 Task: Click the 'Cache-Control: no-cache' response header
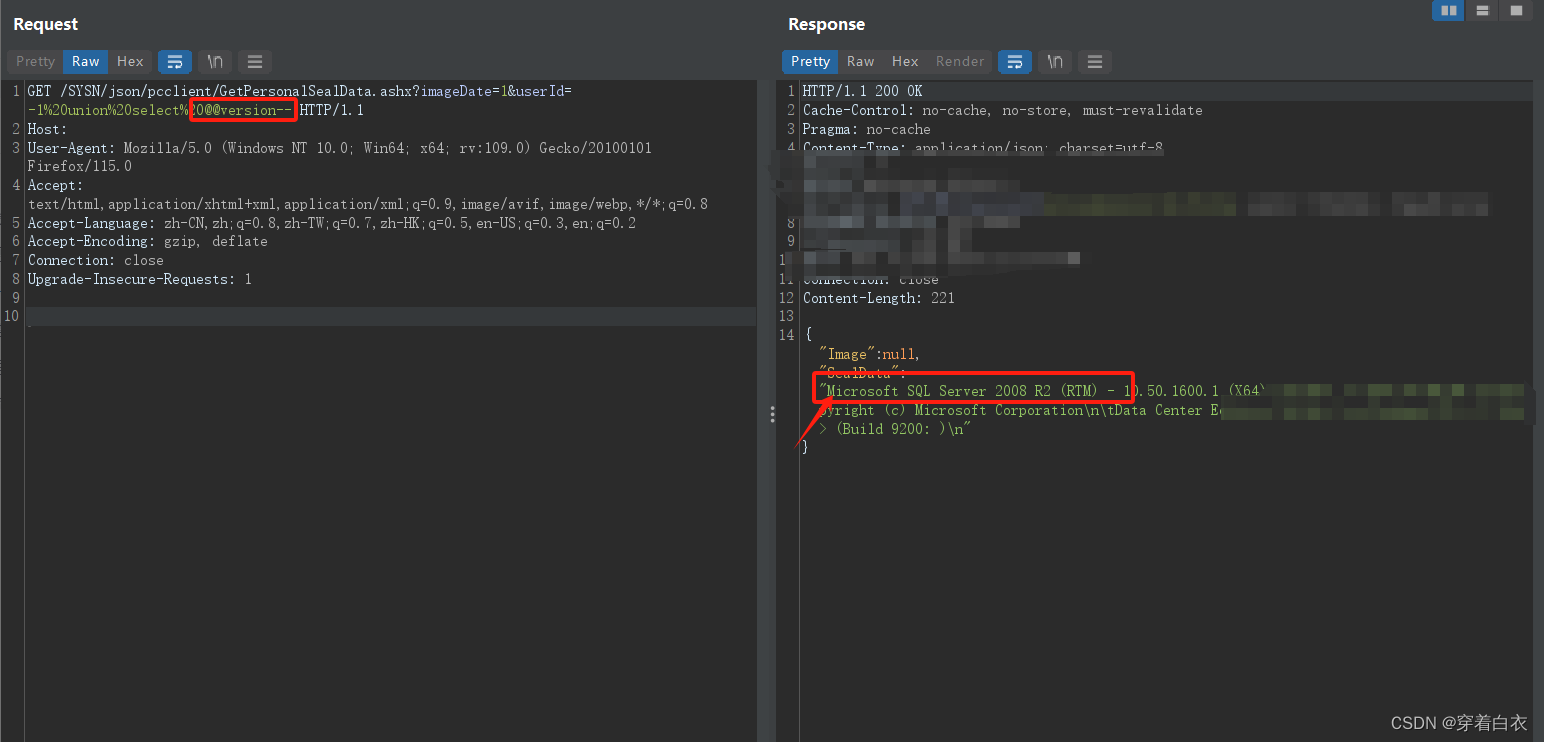[1002, 110]
